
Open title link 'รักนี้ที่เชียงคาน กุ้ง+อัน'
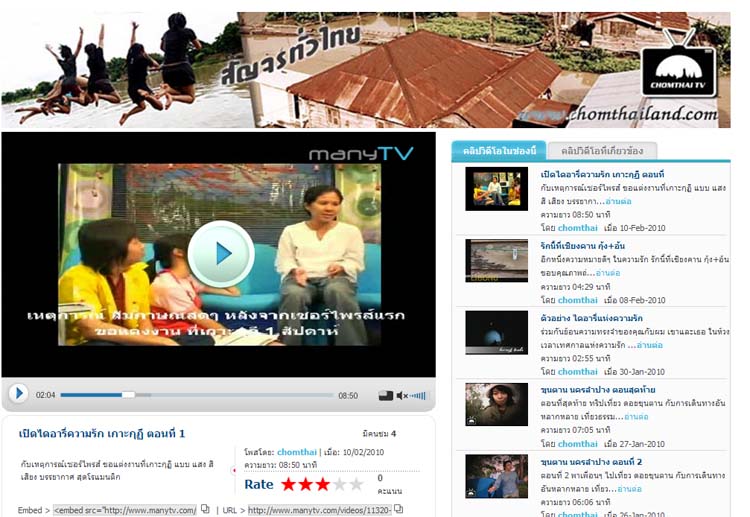point(583,246)
